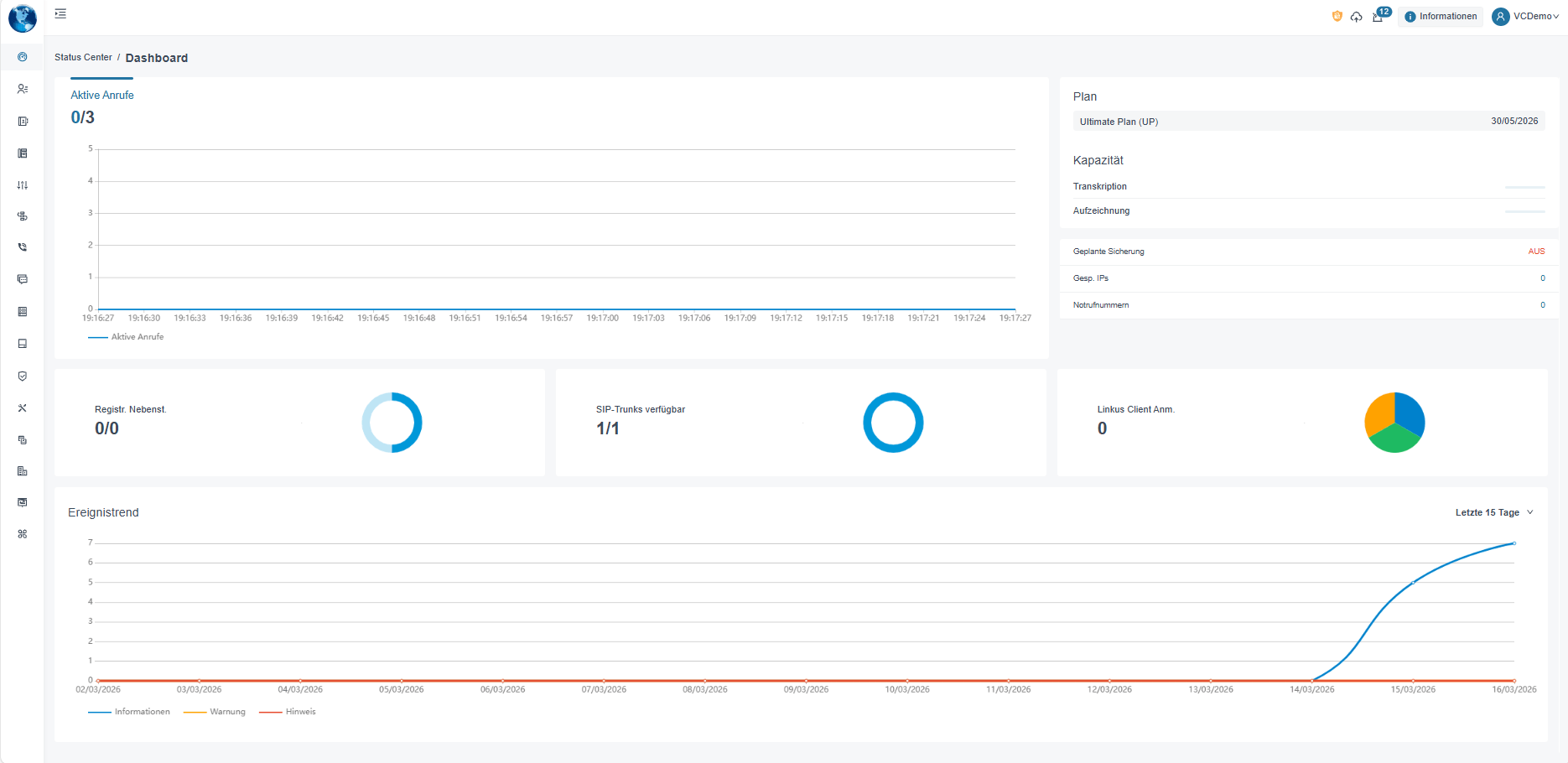Viewport: 1568px width, 763px height.
Task: Click the globe logo at top left
Action: pos(23,18)
